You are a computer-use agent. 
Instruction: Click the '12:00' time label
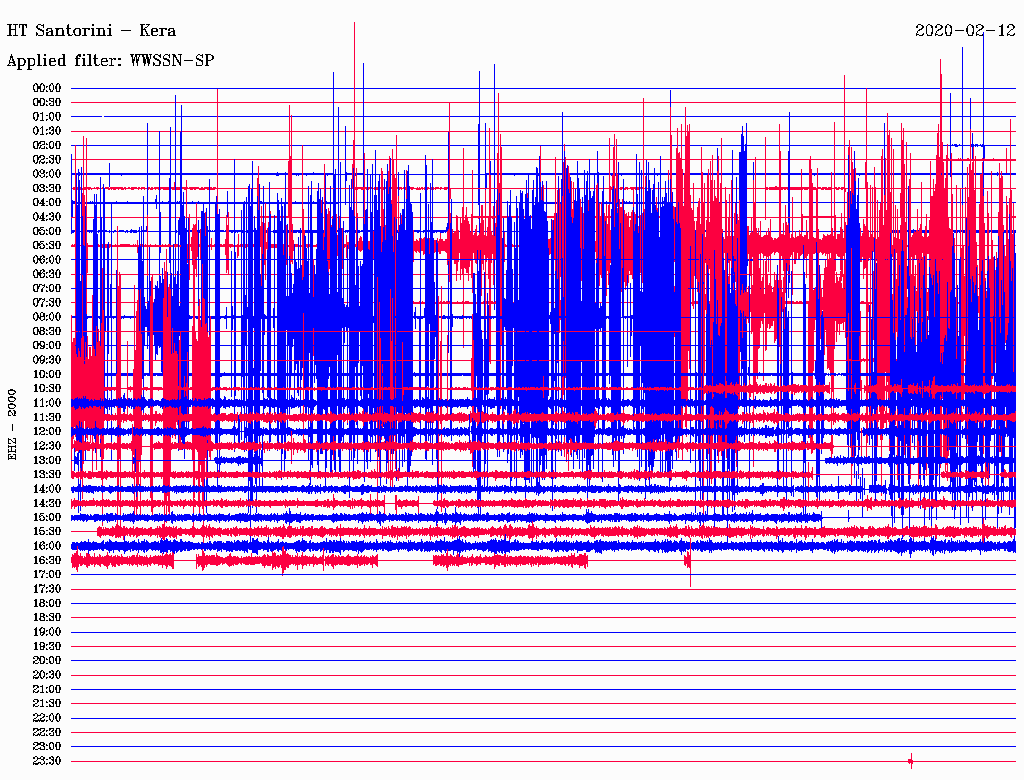[x=47, y=432]
